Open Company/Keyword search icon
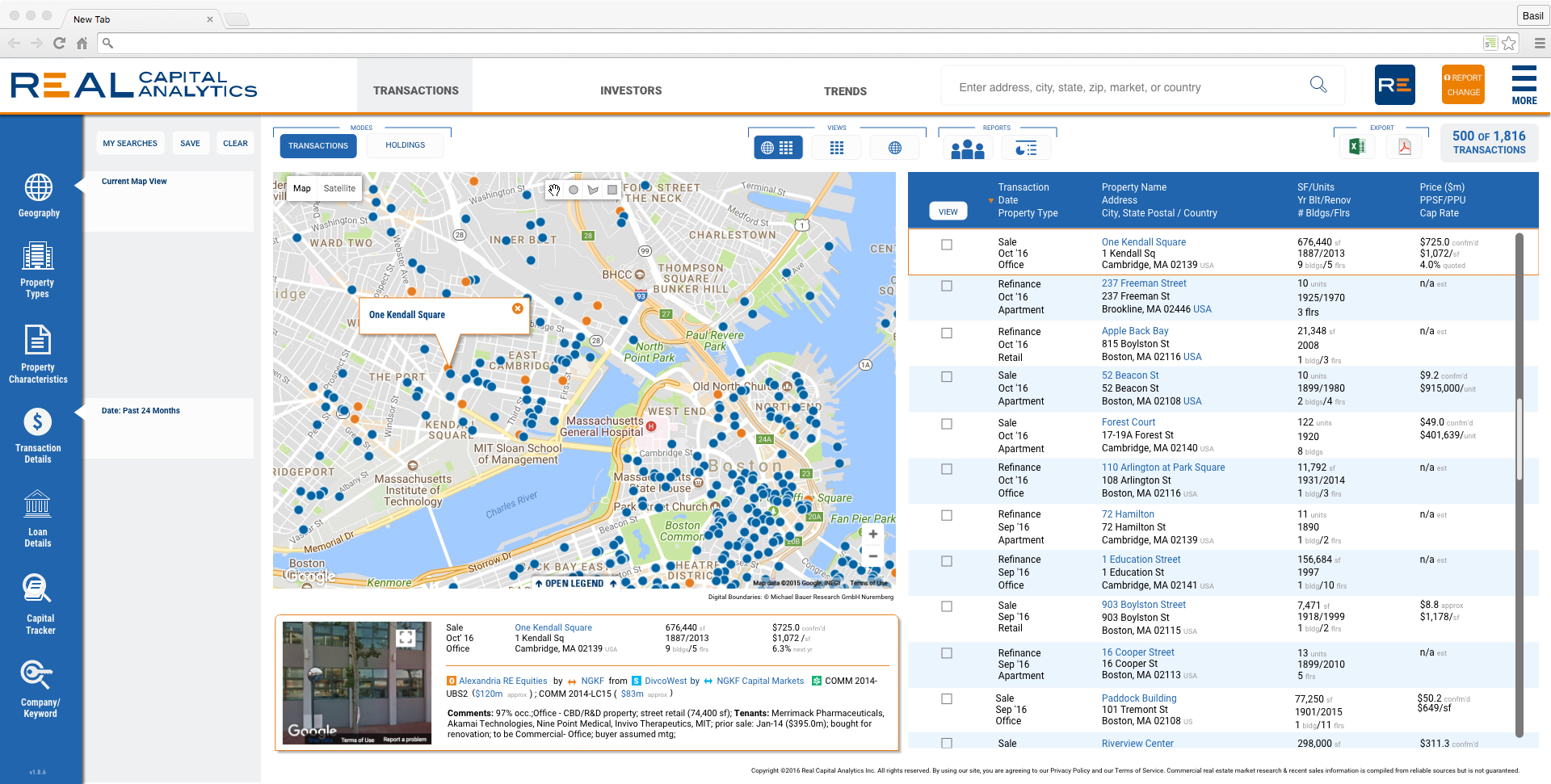Image resolution: width=1551 pixels, height=784 pixels. coord(37,673)
